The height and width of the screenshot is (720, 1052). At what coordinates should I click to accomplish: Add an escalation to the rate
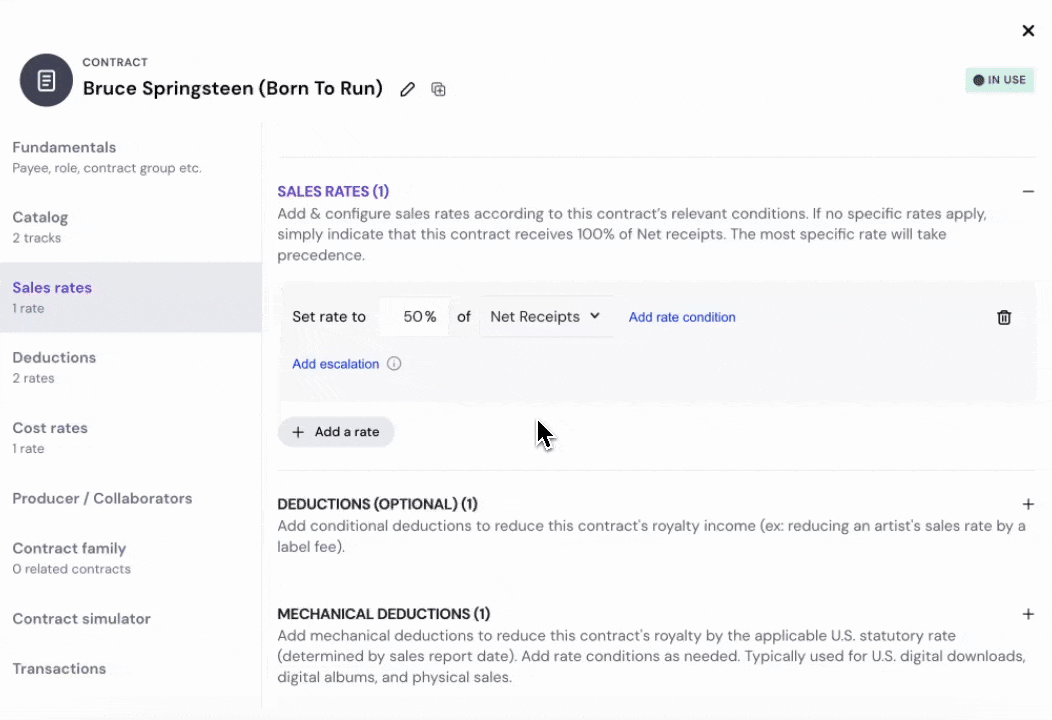335,364
